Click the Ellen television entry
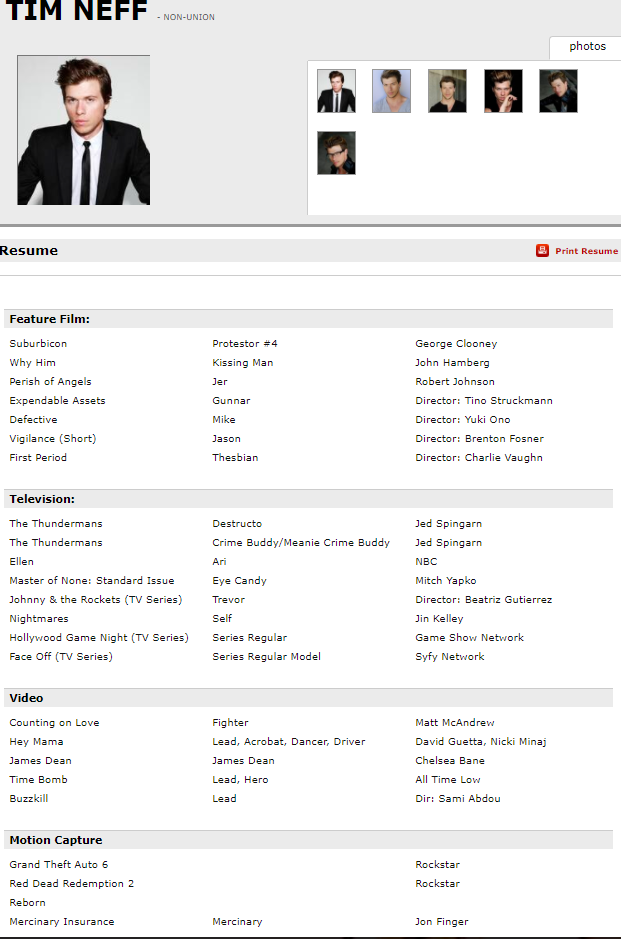 coord(22,562)
